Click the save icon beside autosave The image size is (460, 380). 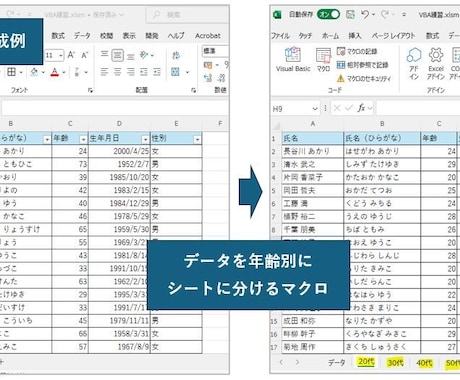pos(350,15)
